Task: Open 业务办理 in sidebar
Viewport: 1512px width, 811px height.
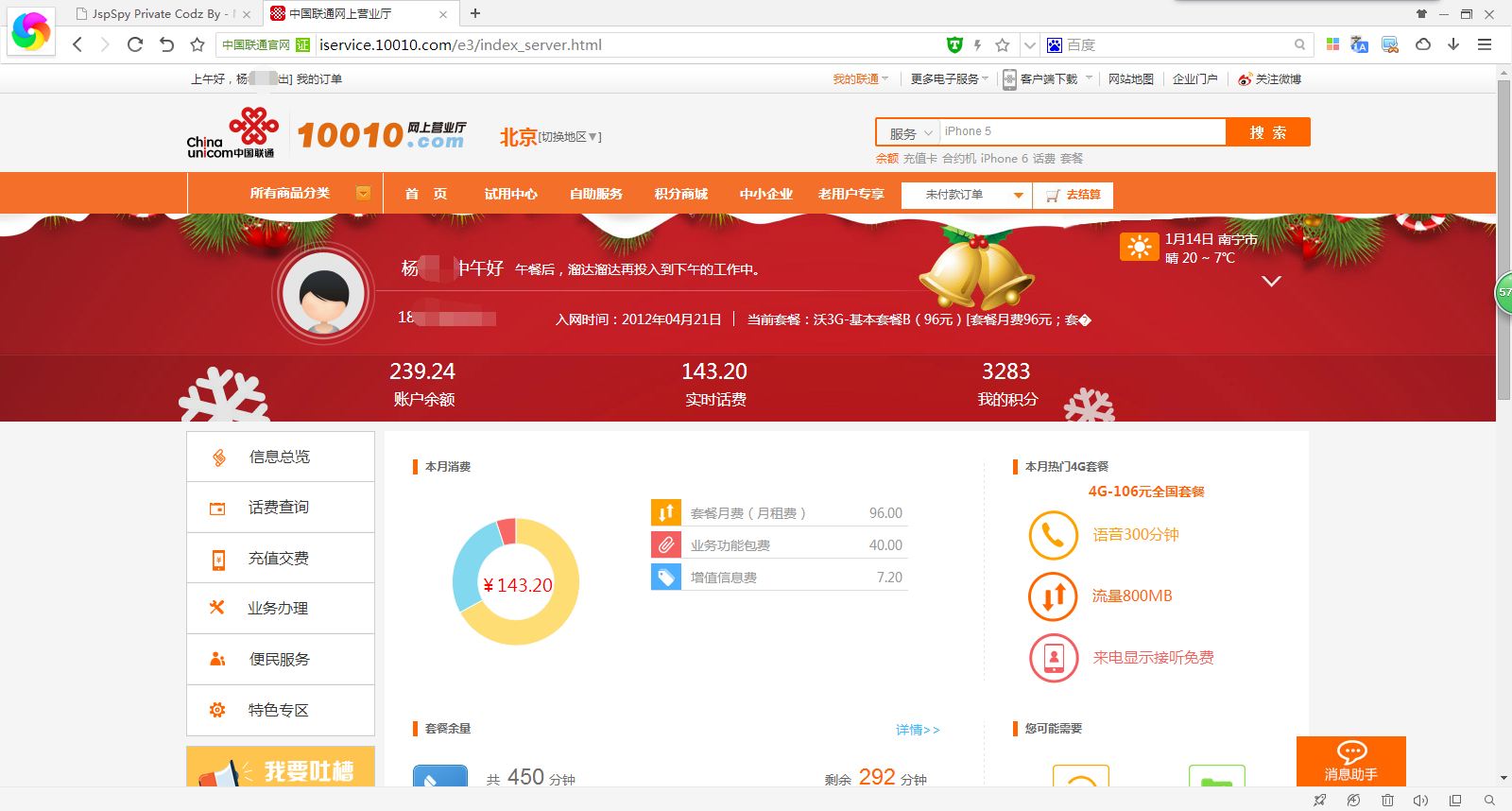Action: 281,609
